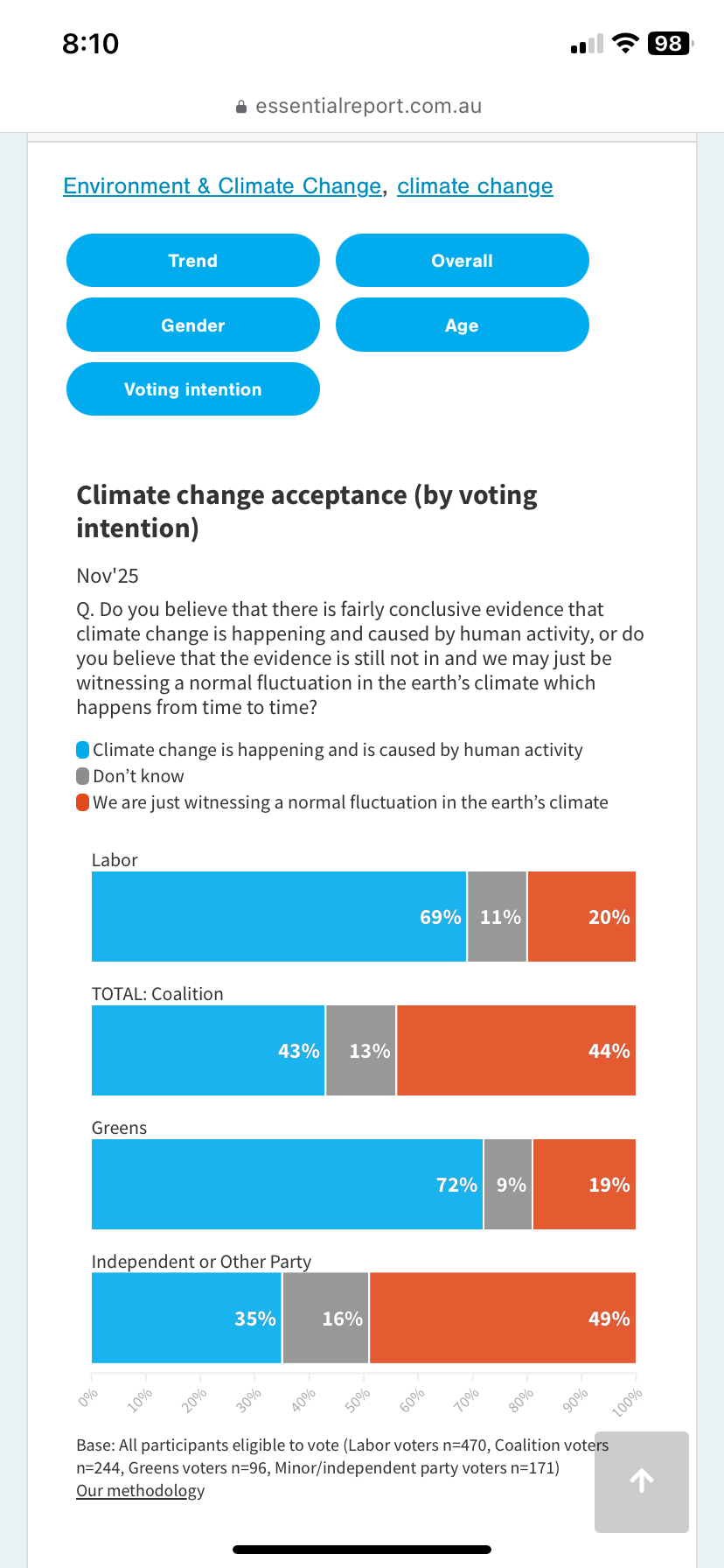Select the Age breakdown tab
The width and height of the screenshot is (724, 1568).
[x=462, y=325]
